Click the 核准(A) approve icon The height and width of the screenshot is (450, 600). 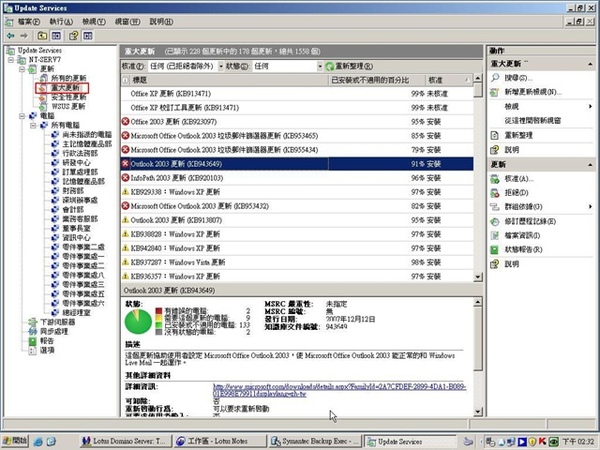pyautogui.click(x=495, y=179)
